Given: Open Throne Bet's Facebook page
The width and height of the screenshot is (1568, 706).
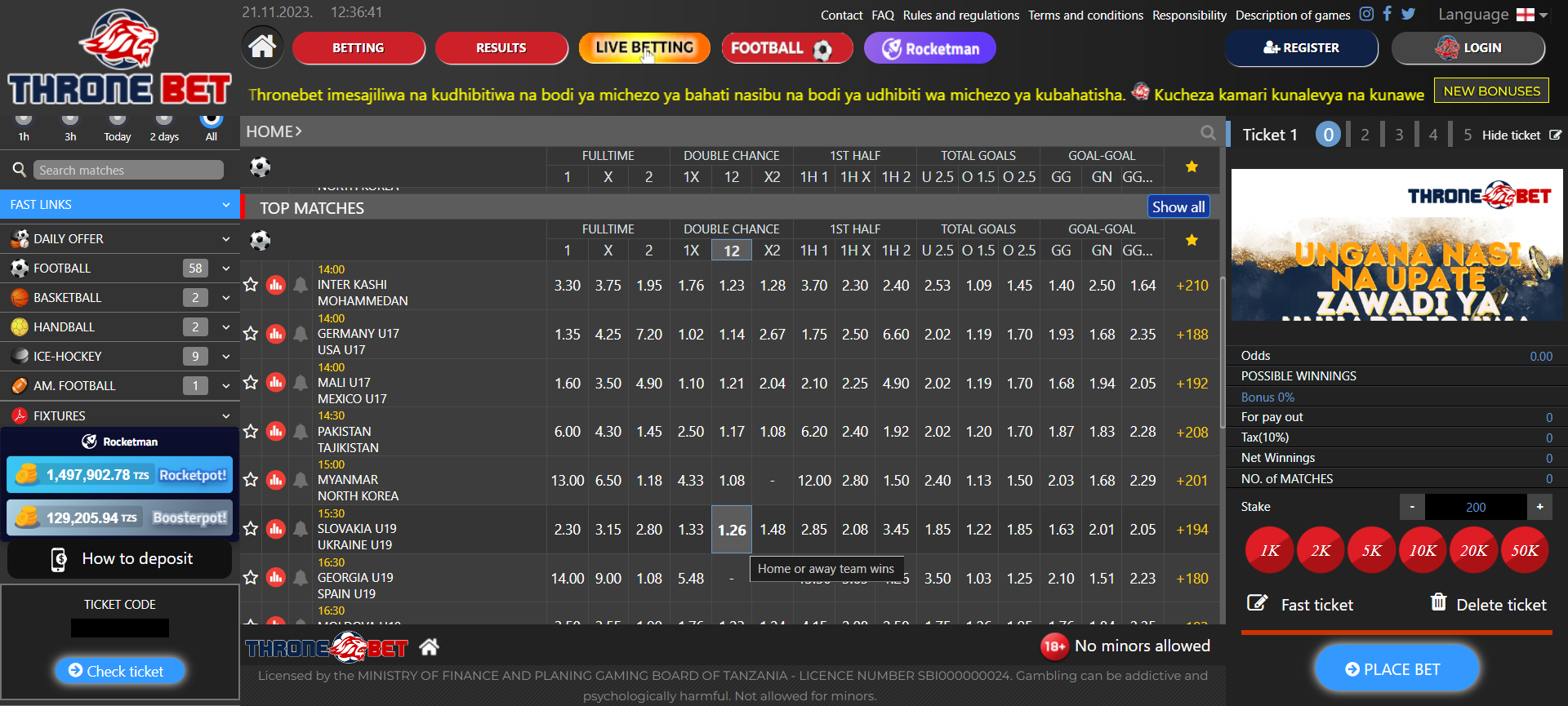Looking at the screenshot, I should point(1387,14).
